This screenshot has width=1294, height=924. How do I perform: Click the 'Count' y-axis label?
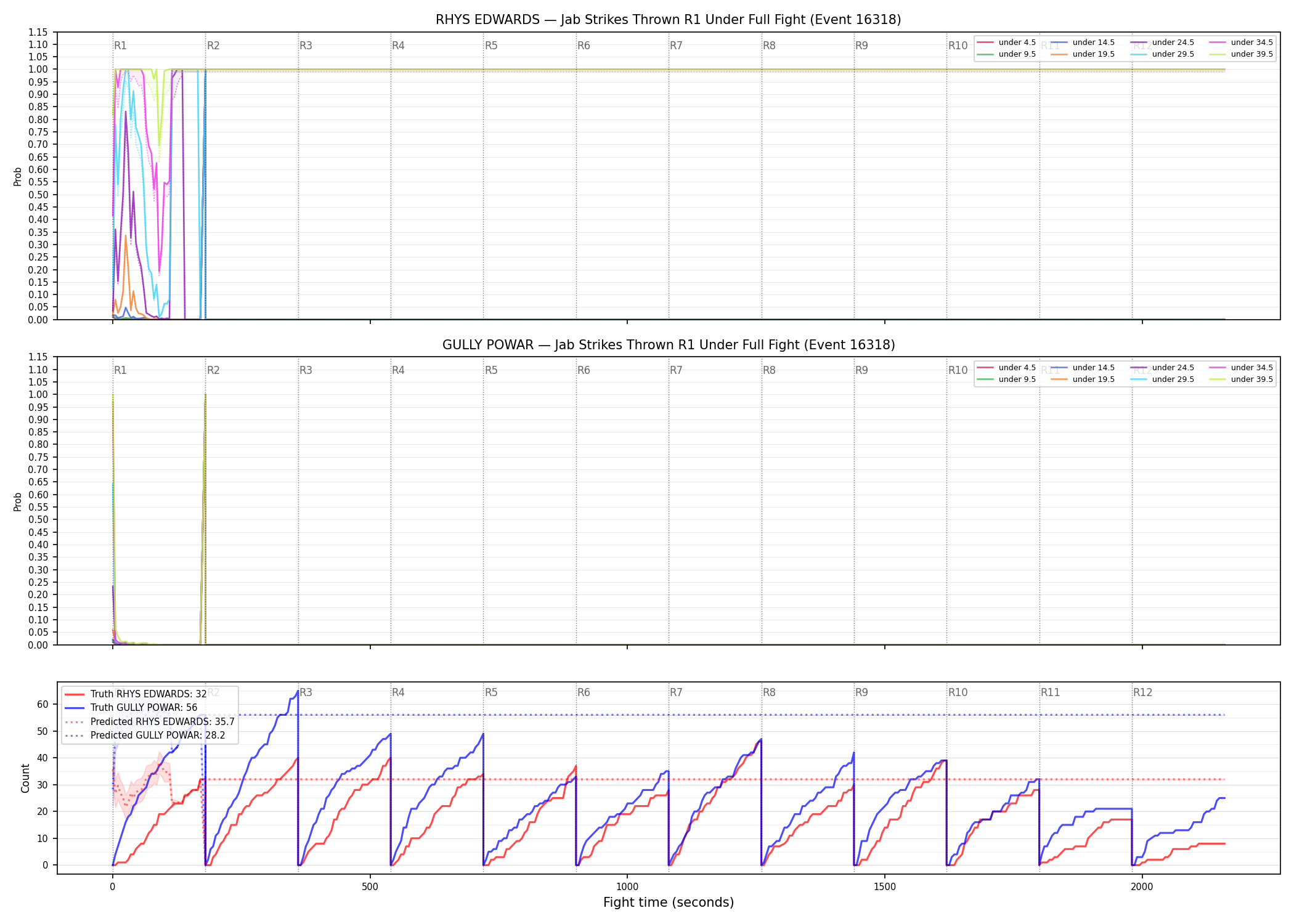(25, 778)
